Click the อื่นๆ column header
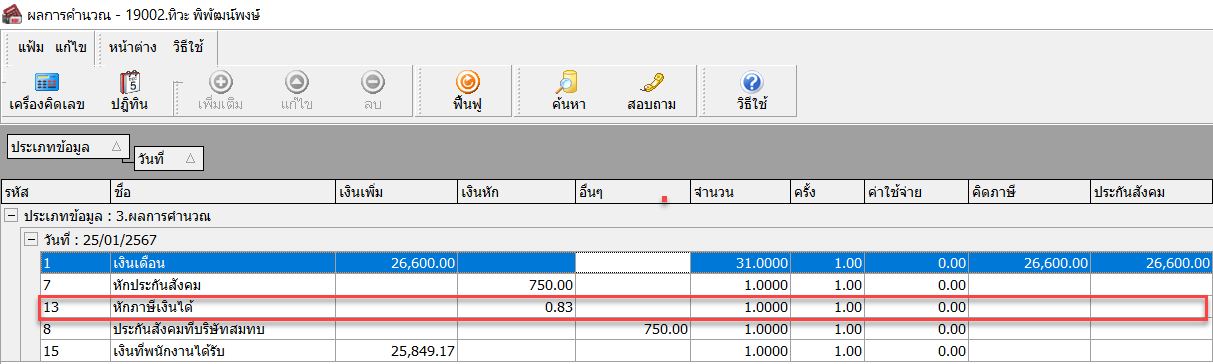The image size is (1213, 364). (632, 191)
